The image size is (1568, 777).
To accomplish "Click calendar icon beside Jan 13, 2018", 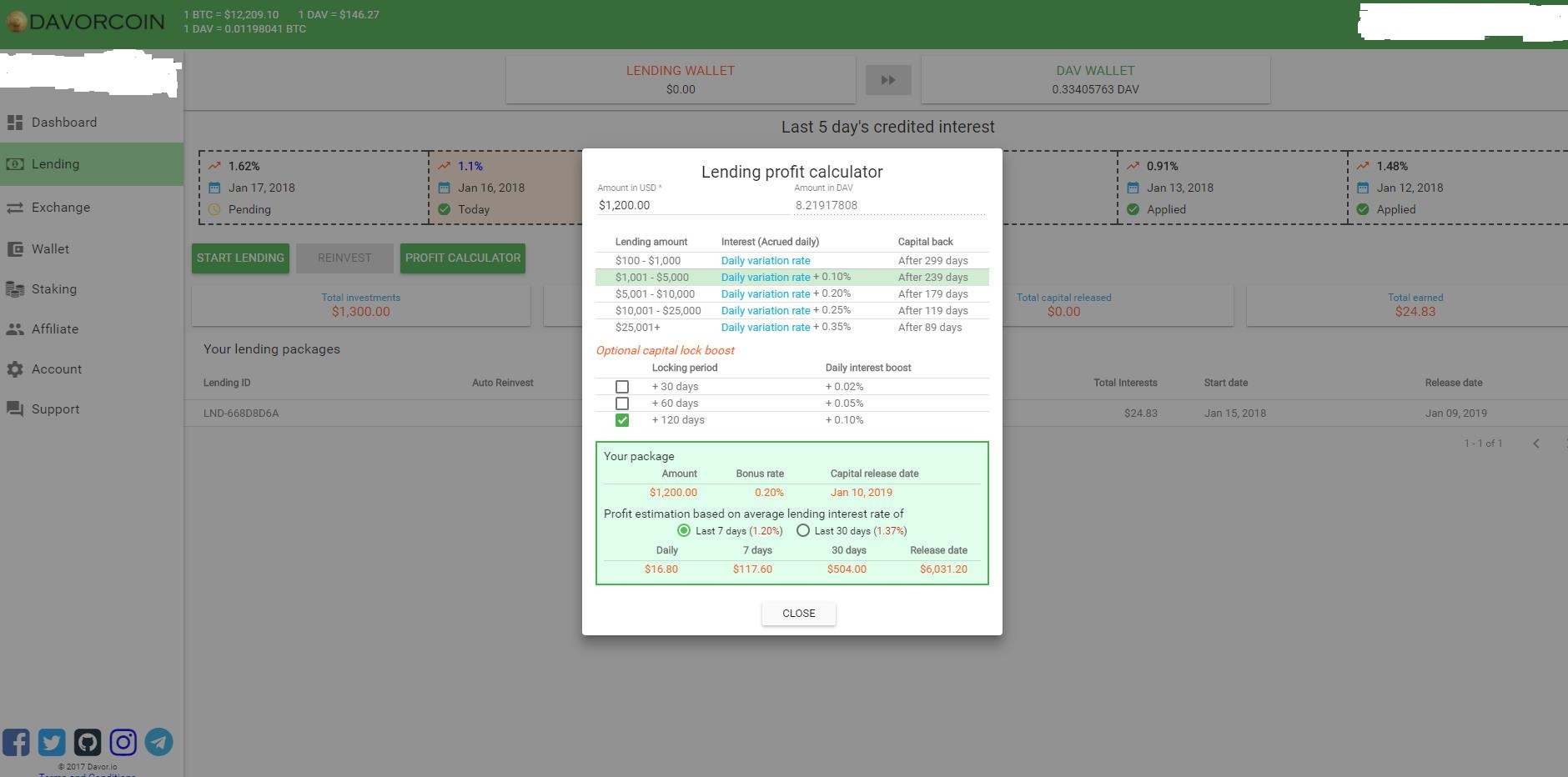I will (1133, 188).
